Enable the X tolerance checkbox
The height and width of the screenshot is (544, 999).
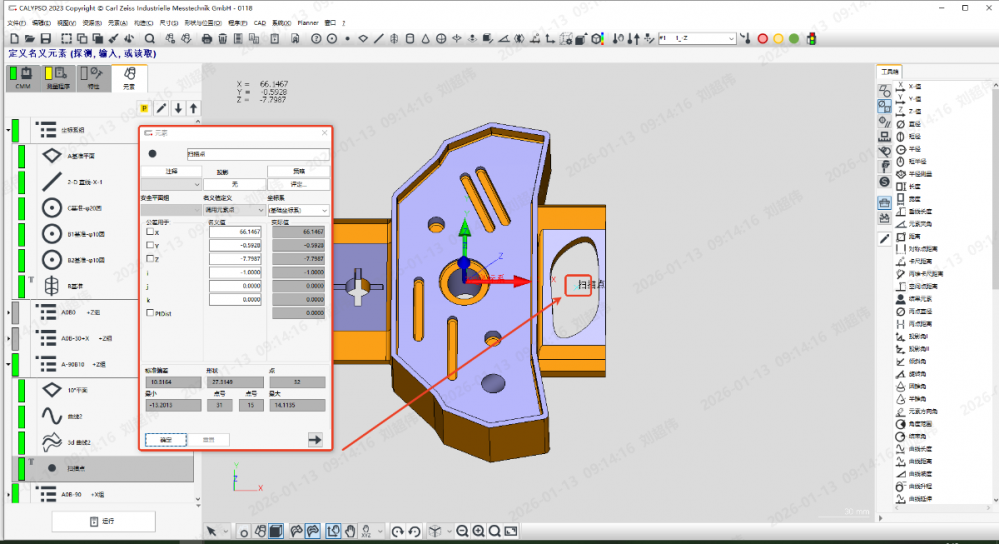pos(150,232)
